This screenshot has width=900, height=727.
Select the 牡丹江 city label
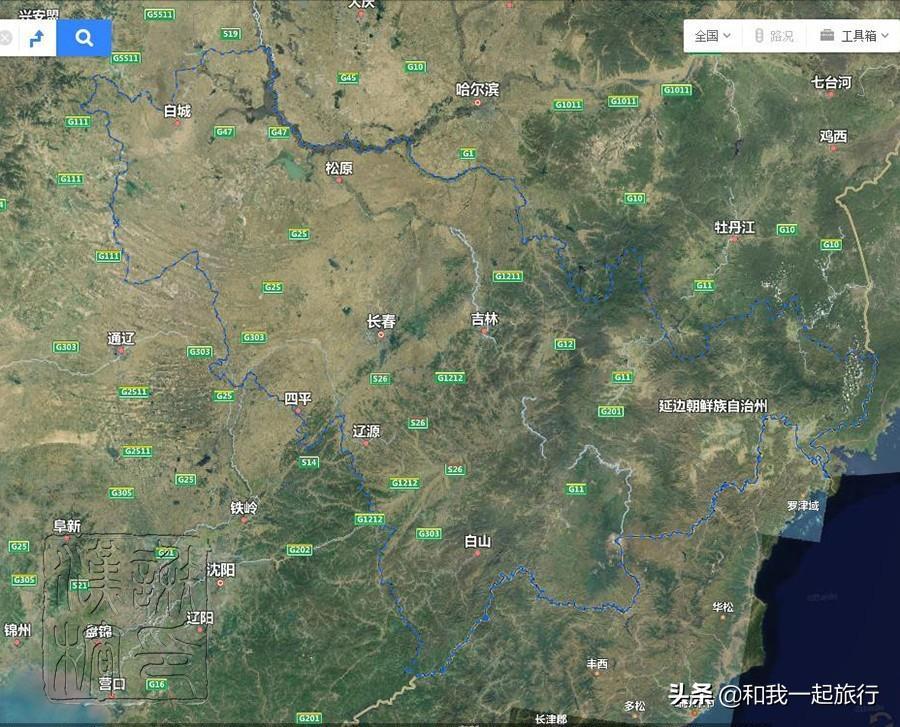coord(734,228)
